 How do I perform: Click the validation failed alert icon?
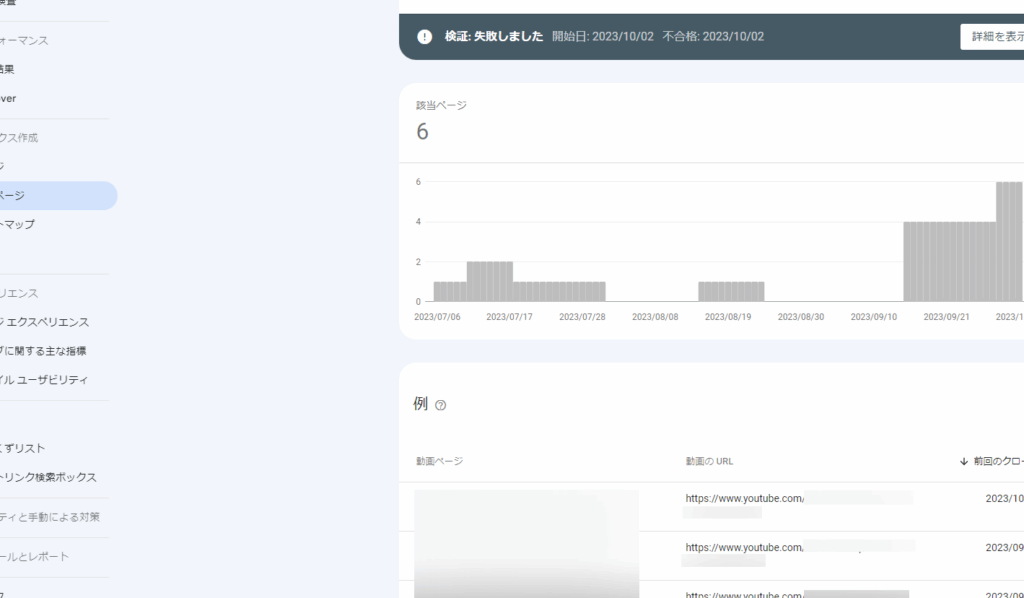pyautogui.click(x=425, y=37)
